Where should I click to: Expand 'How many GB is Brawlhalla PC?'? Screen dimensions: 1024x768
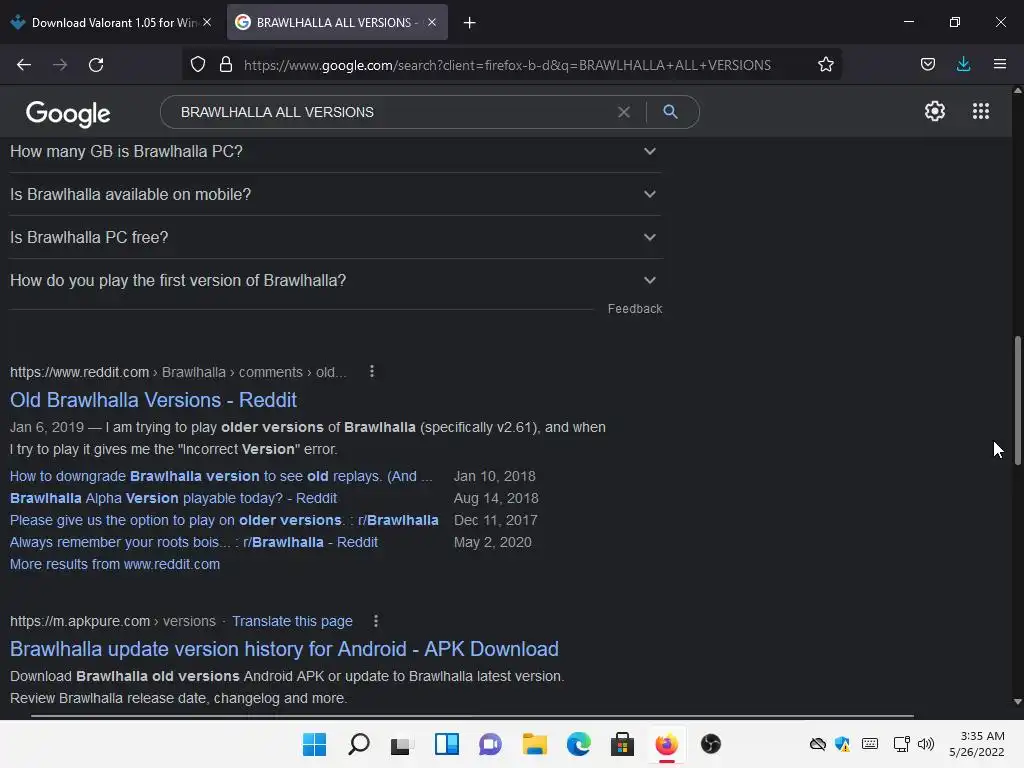pos(335,152)
